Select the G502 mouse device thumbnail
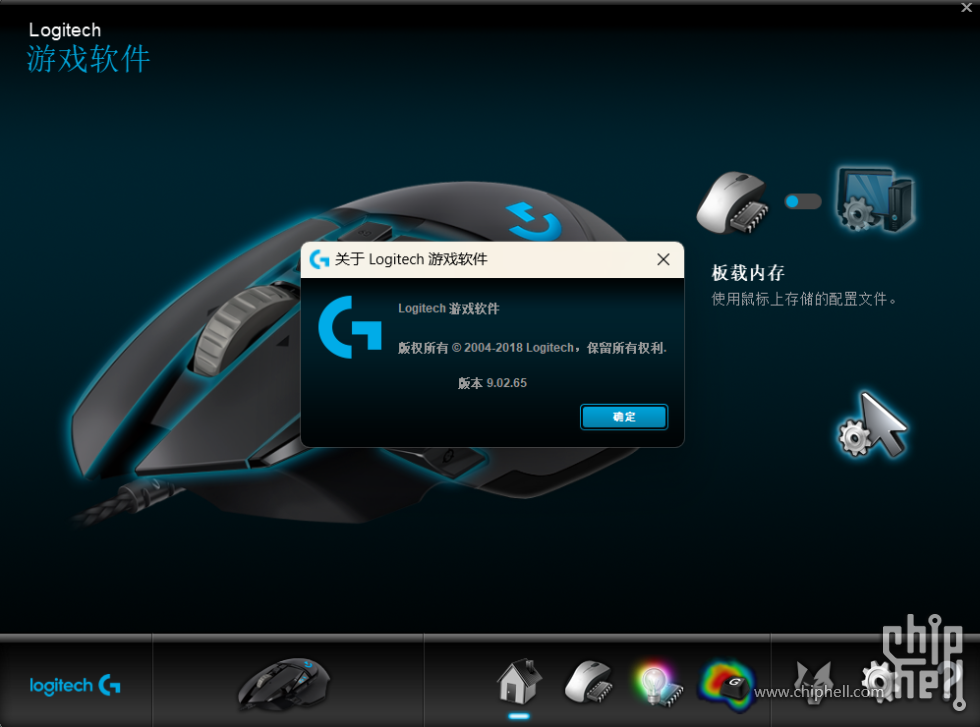Viewport: 980px width, 727px height. [284, 683]
